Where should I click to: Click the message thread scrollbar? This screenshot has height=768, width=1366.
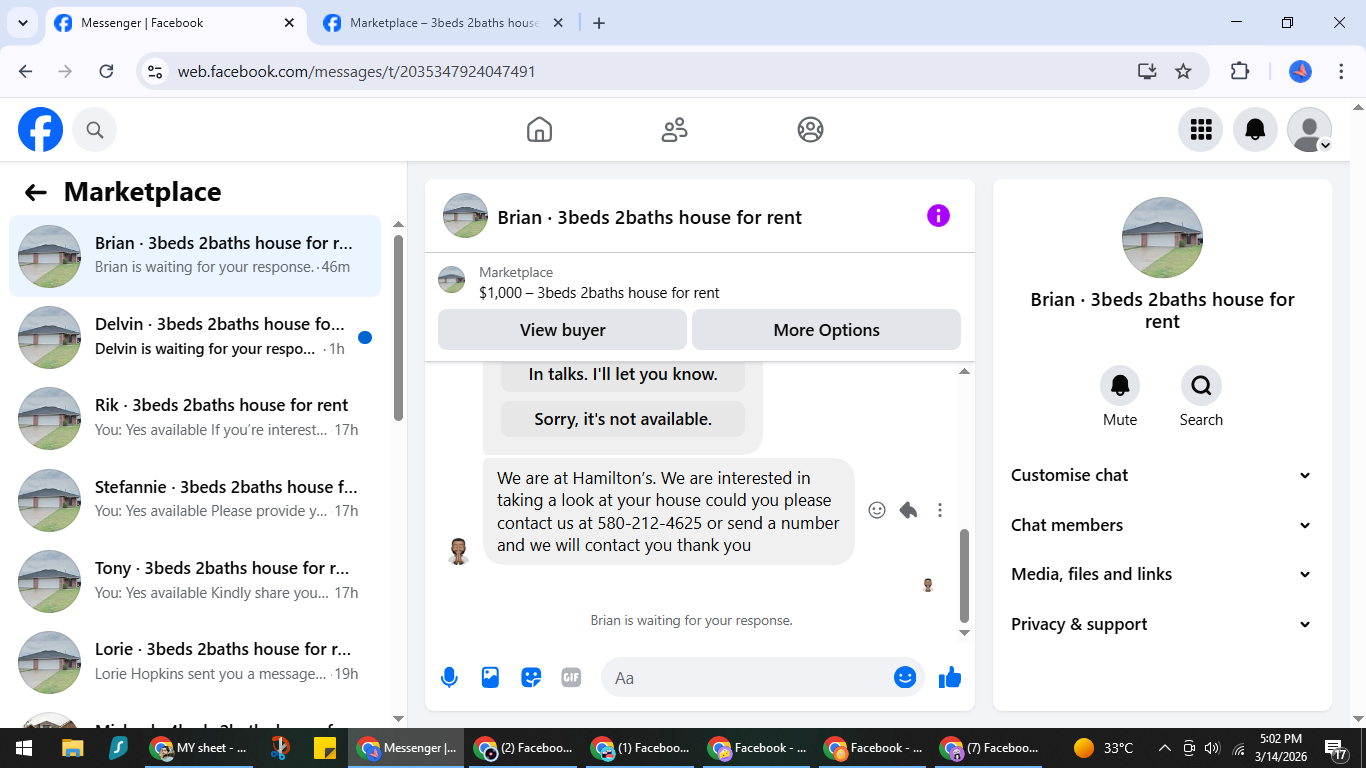[x=965, y=575]
